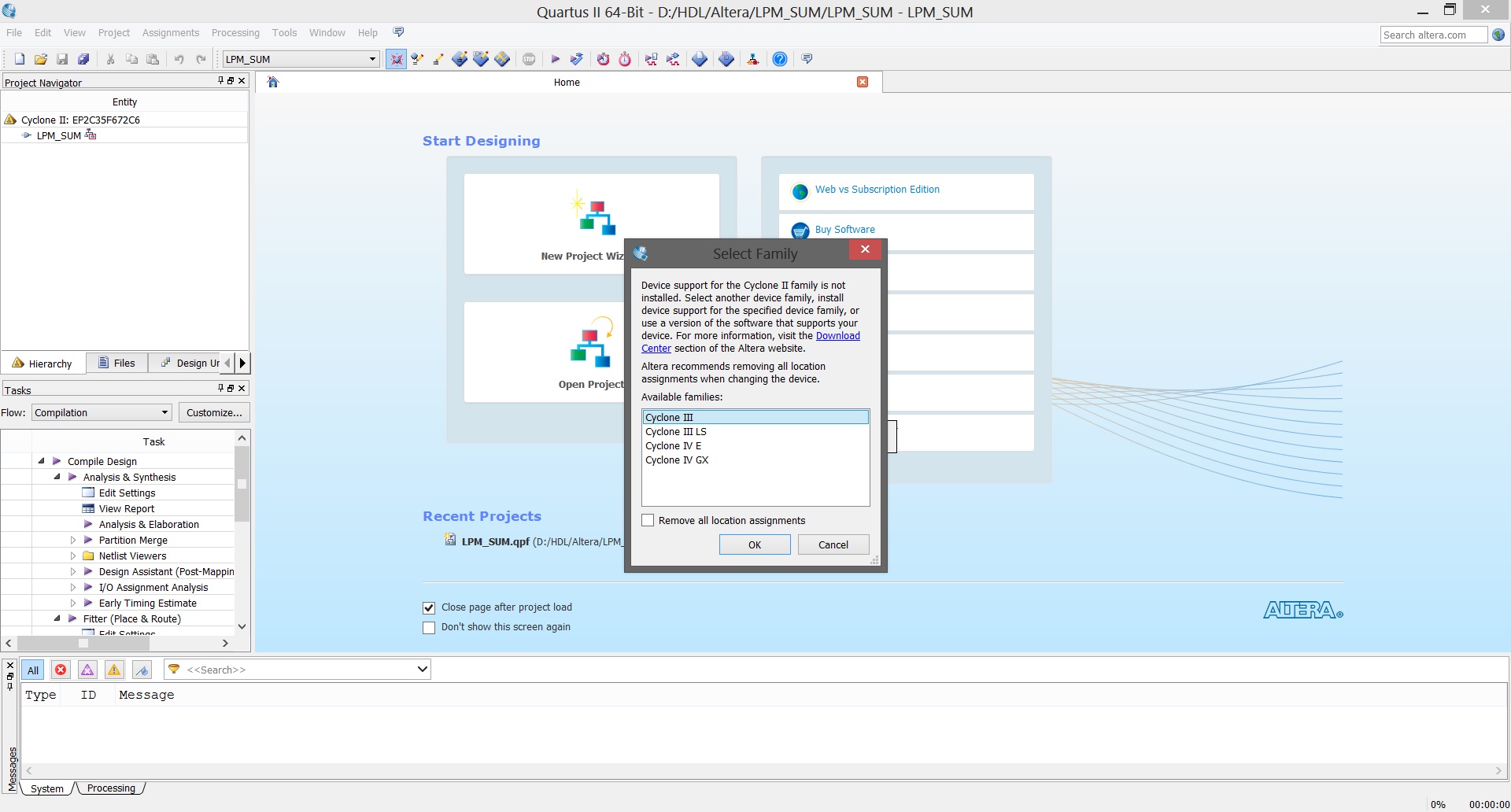Click the Save All toolbar icon
The image size is (1511, 812).
click(x=83, y=59)
